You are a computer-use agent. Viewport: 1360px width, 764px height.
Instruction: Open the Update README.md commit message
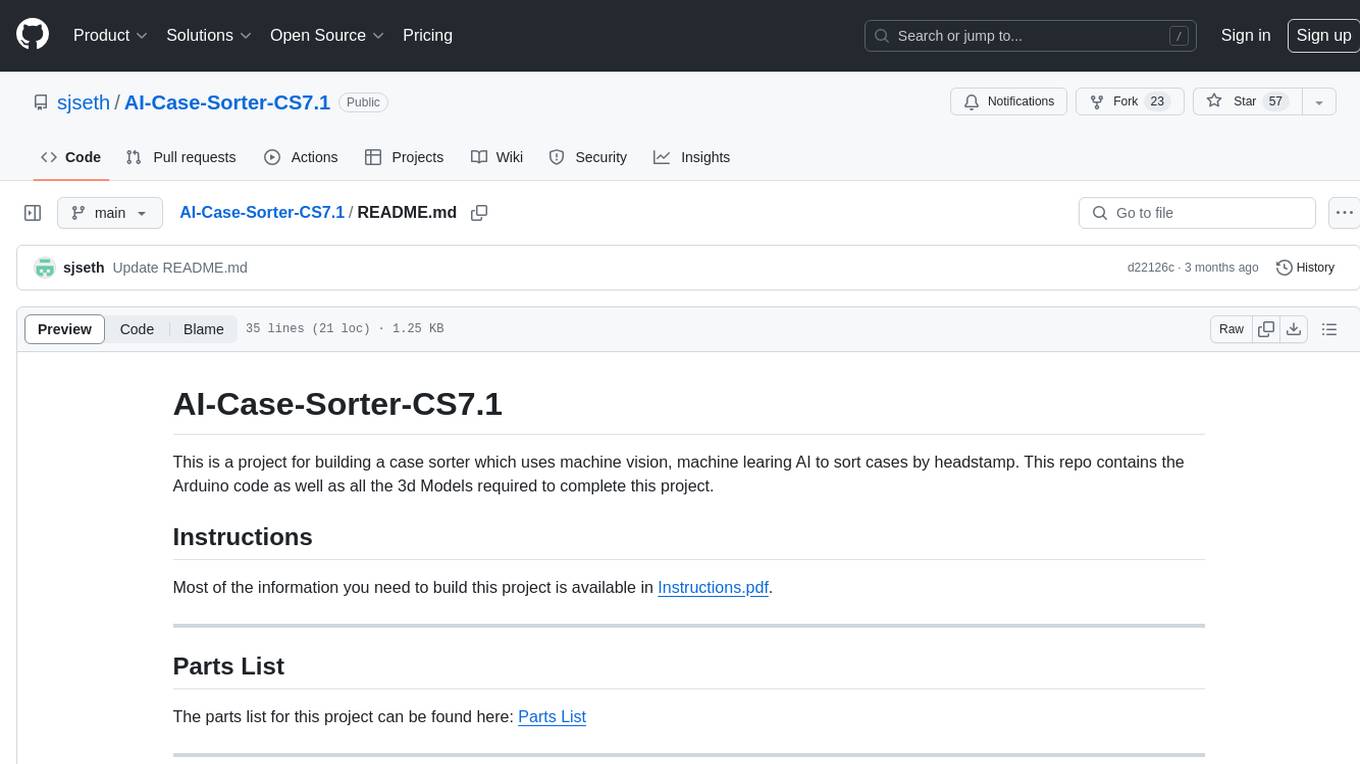[180, 268]
